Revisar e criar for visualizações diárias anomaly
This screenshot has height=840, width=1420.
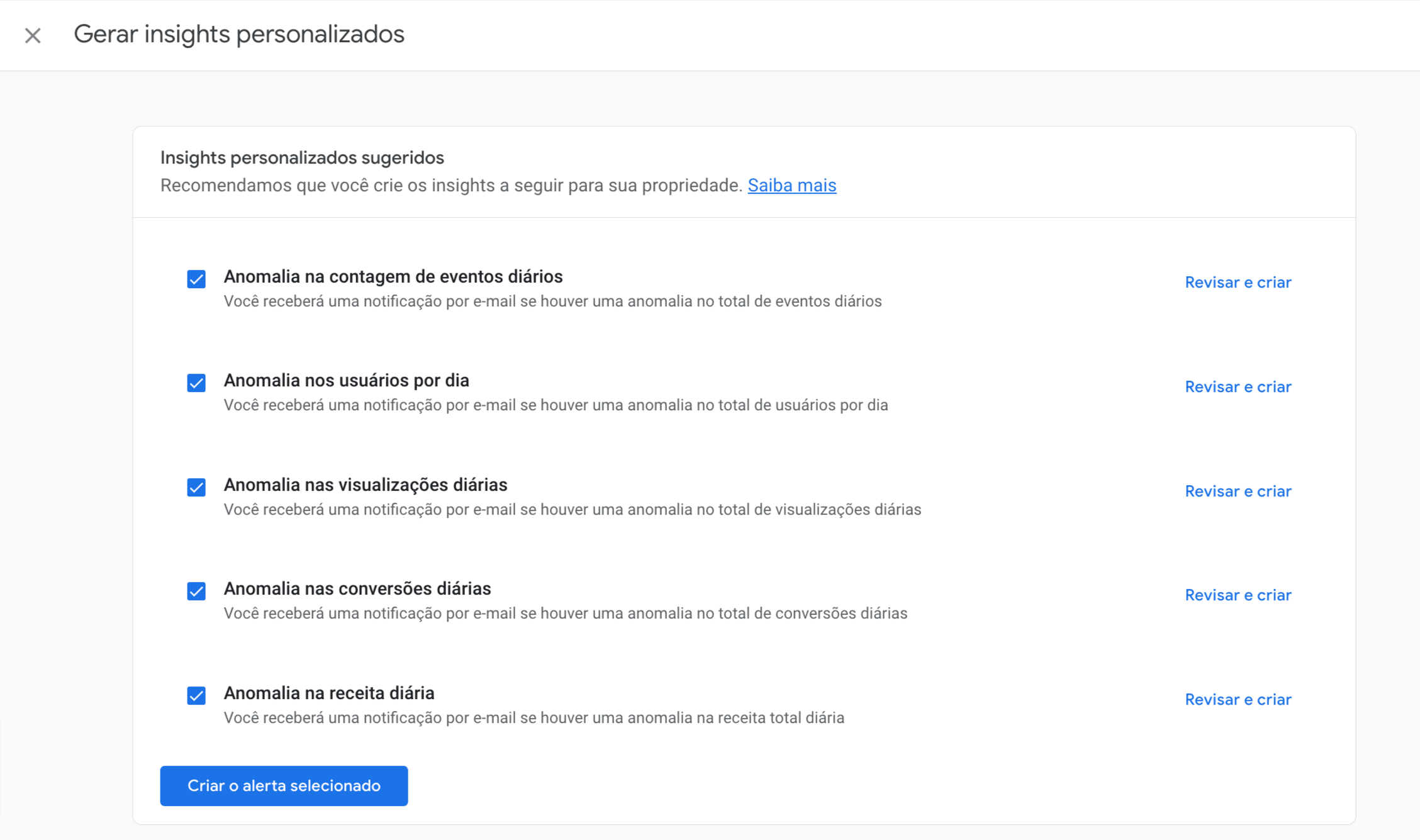point(1238,491)
